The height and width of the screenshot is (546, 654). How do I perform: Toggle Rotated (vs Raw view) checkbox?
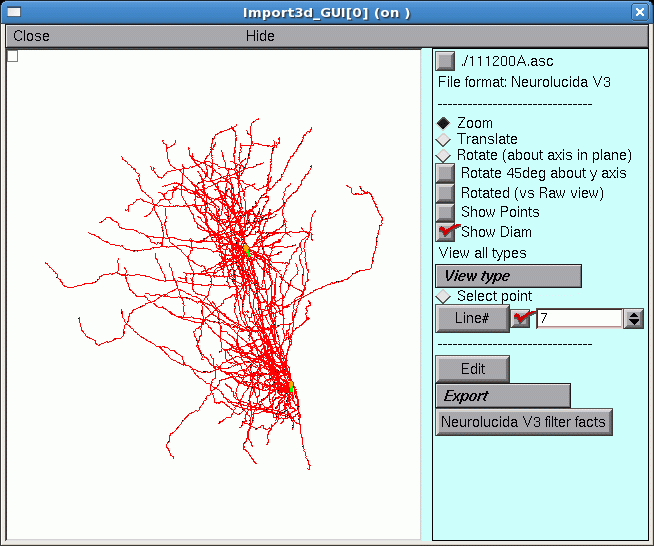[x=446, y=193]
